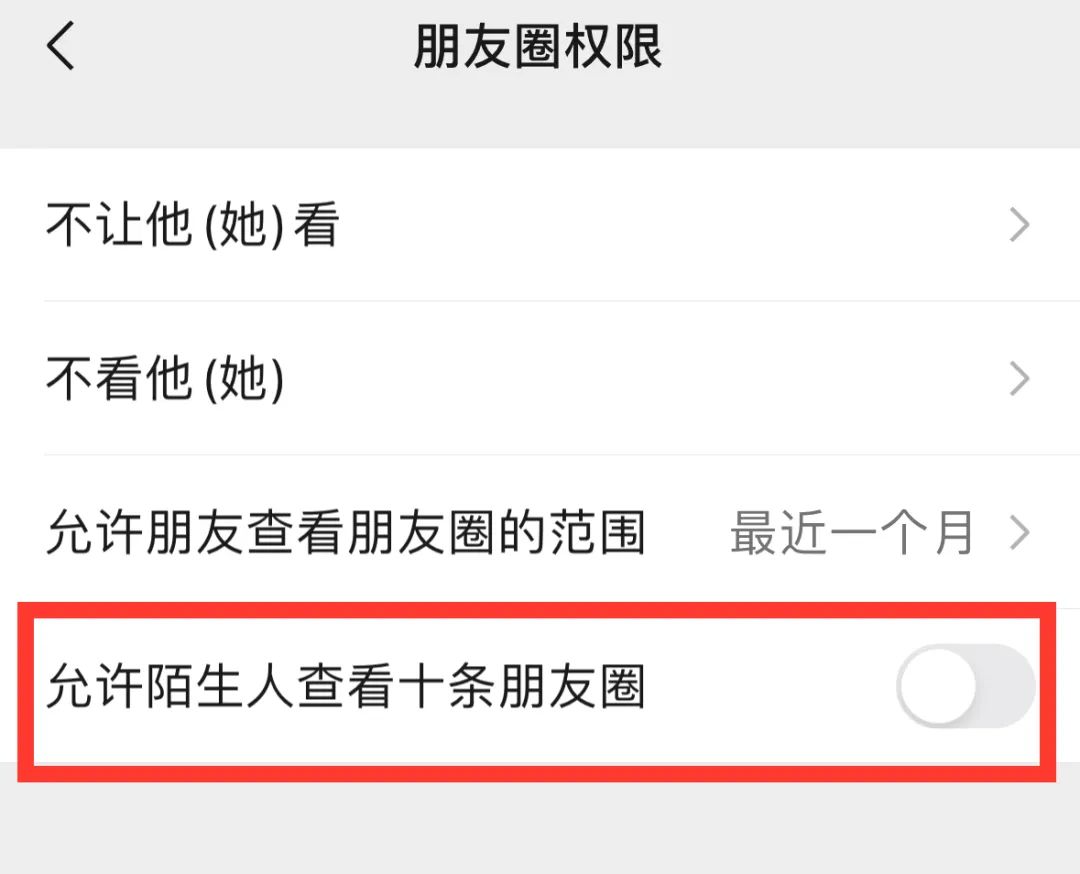Click the chevron next to 最近一个月
Screen dimensions: 1080x874
(x=1018, y=533)
